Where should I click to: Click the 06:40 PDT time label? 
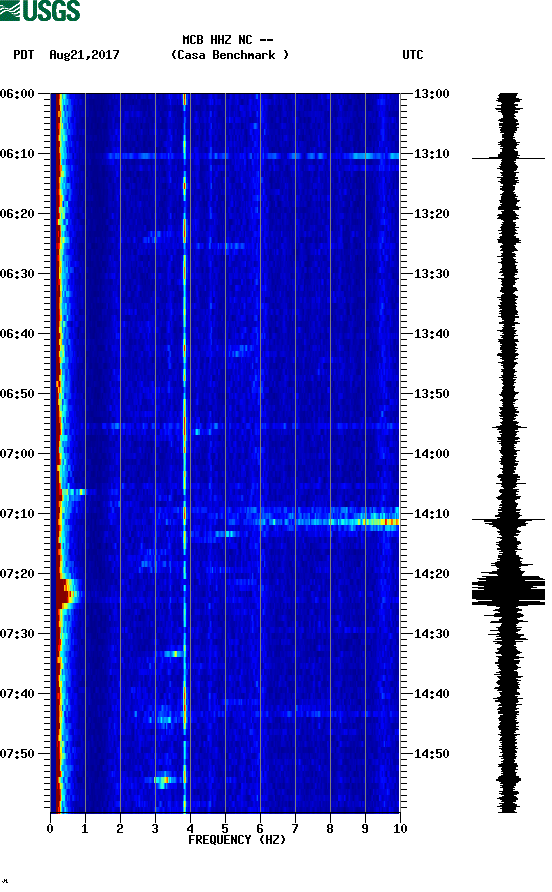pyautogui.click(x=17, y=334)
